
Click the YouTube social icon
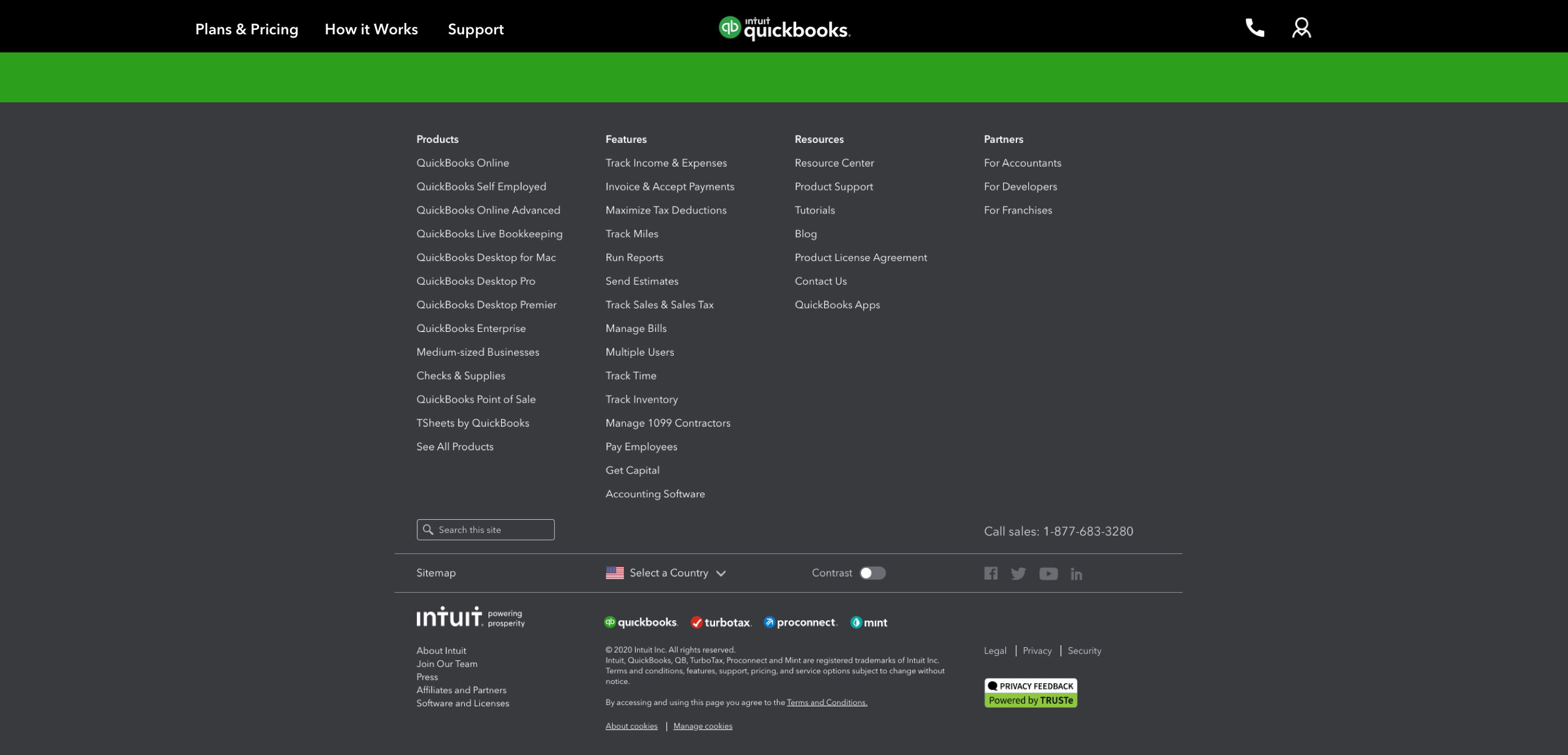[x=1048, y=573]
